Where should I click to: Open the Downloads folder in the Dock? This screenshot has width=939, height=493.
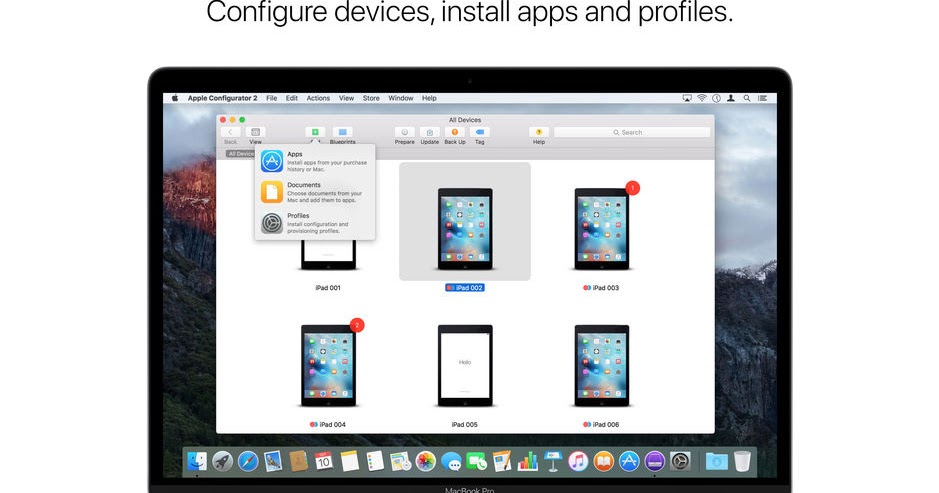716,461
